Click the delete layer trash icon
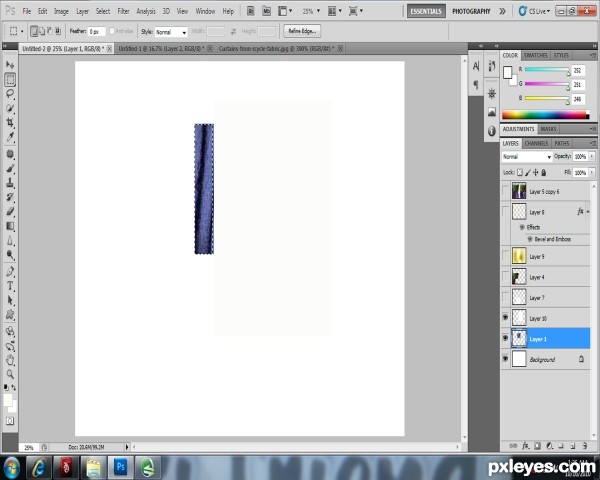Image resolution: width=600 pixels, height=480 pixels. click(584, 446)
